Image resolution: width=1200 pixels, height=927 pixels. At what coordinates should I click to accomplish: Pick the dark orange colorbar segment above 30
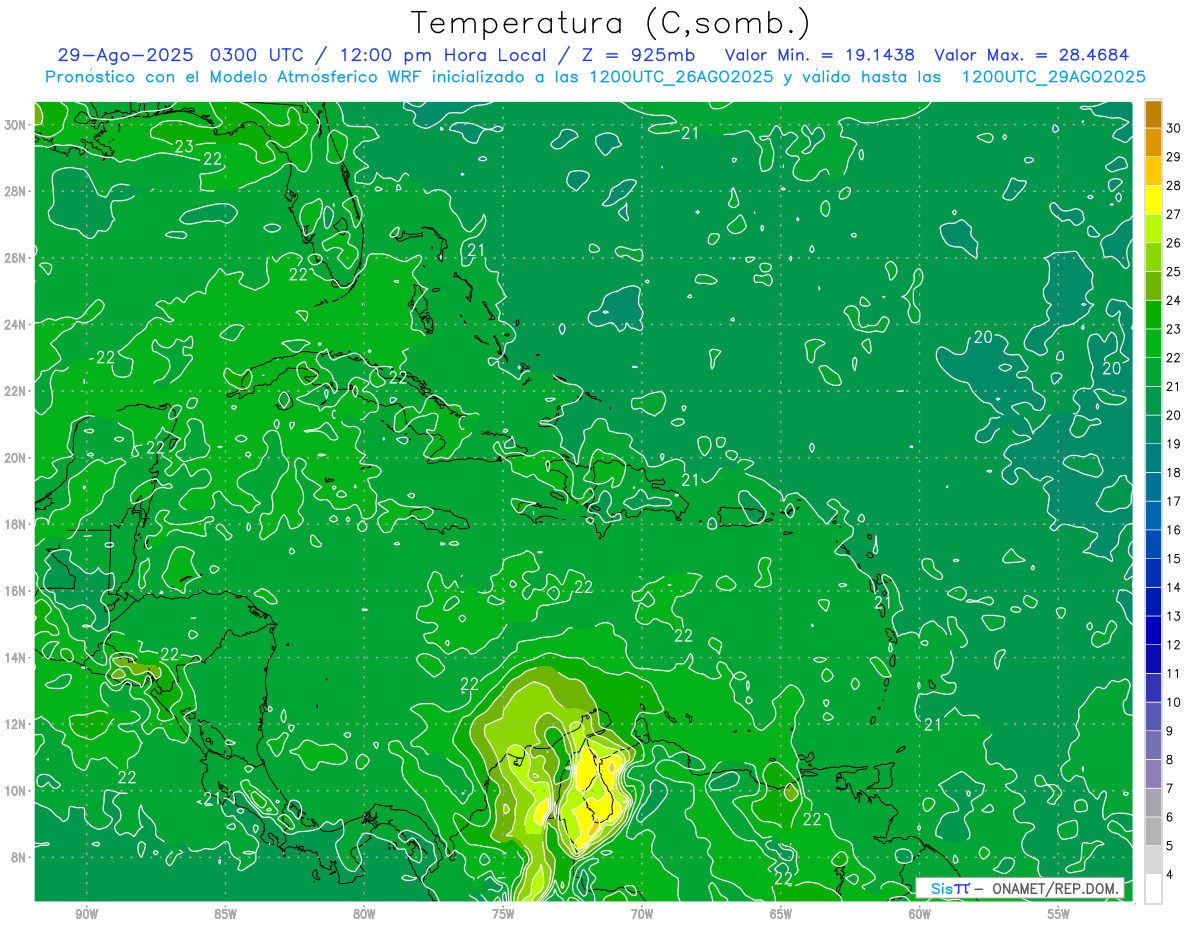(1153, 114)
